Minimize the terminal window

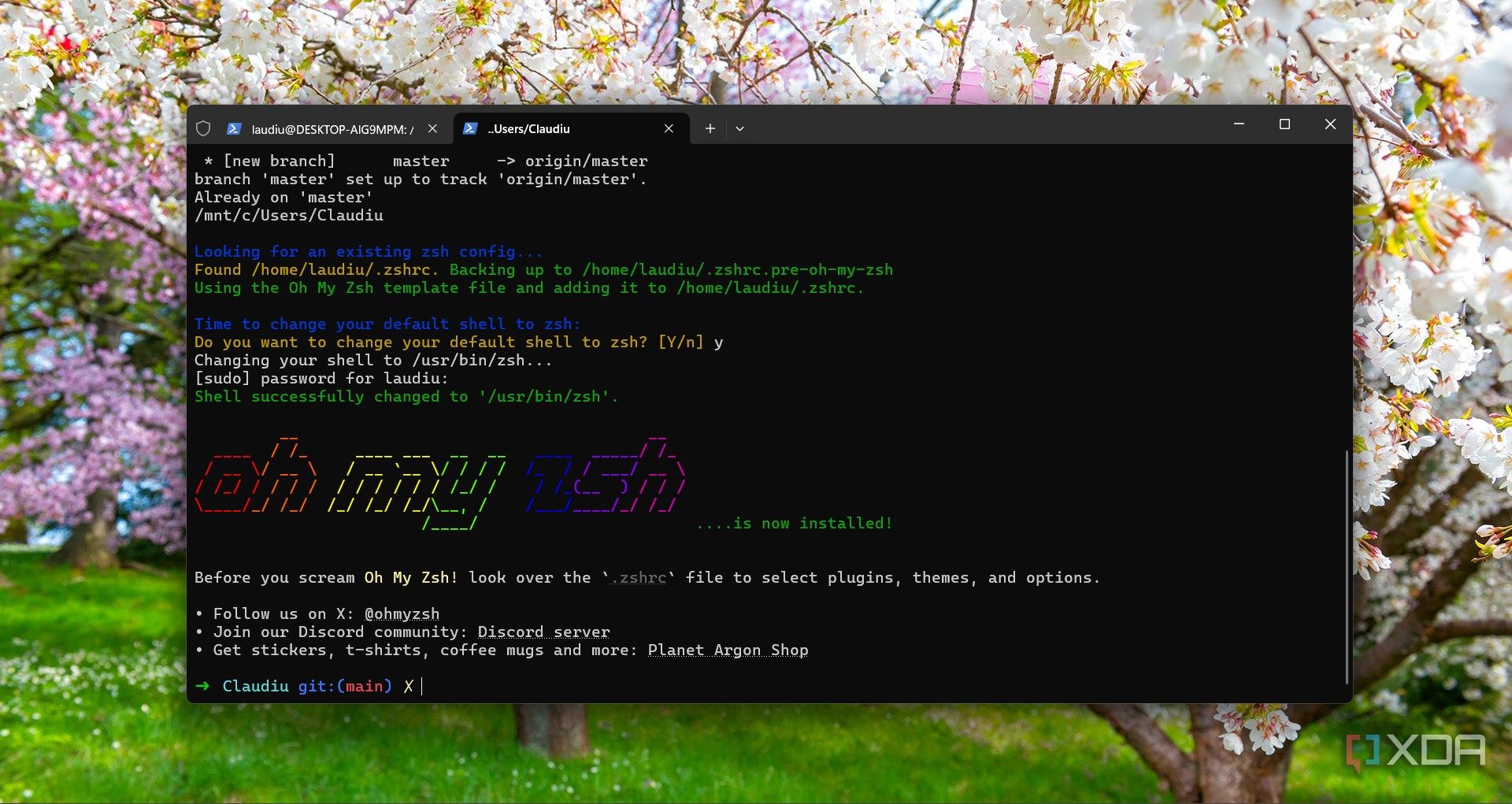click(x=1239, y=124)
